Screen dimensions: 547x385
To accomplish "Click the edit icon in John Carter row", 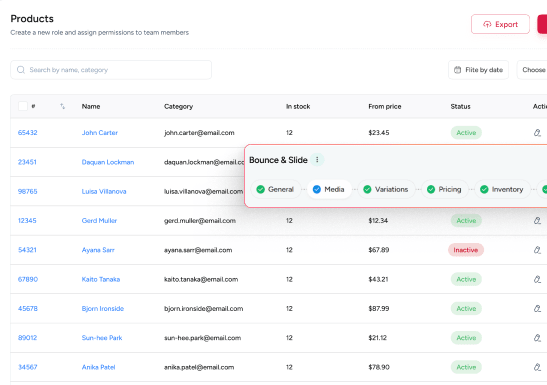I will (537, 133).
